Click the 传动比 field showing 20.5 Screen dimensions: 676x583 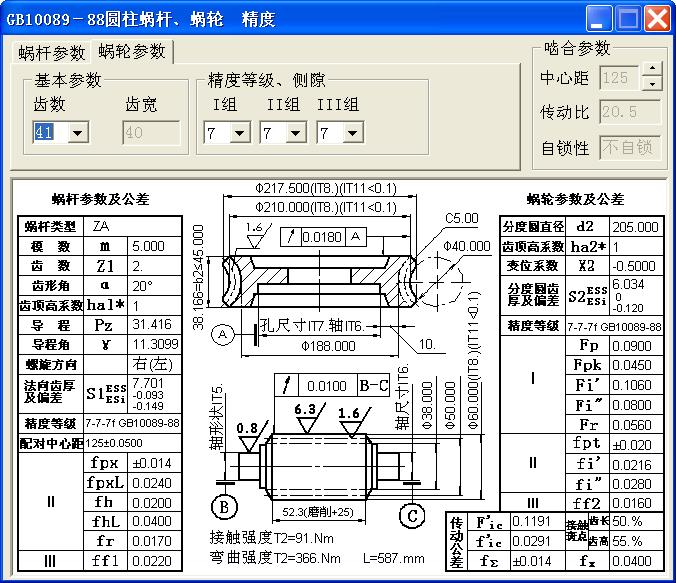tap(630, 112)
